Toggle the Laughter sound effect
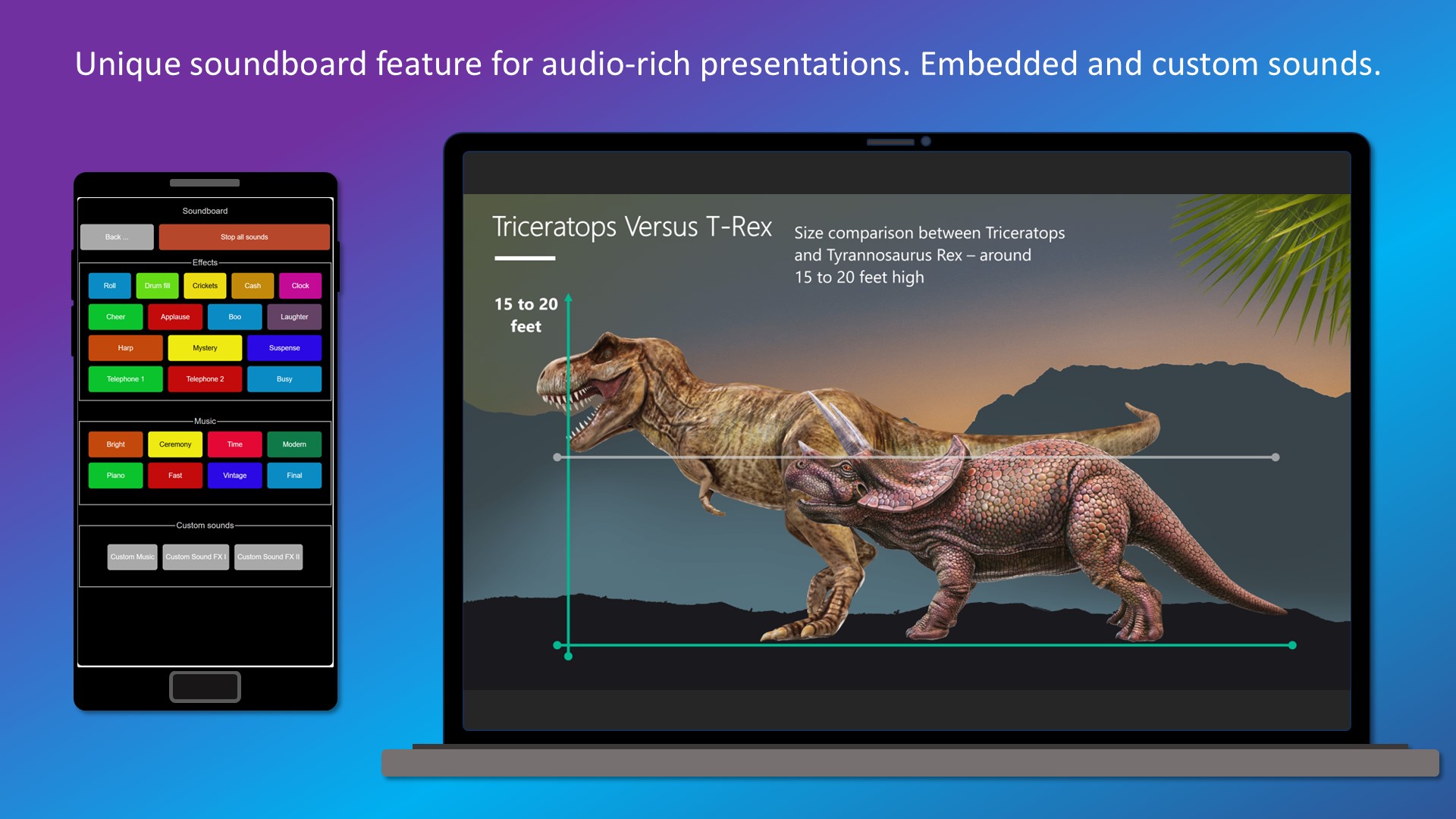The height and width of the screenshot is (819, 1456). [x=293, y=316]
